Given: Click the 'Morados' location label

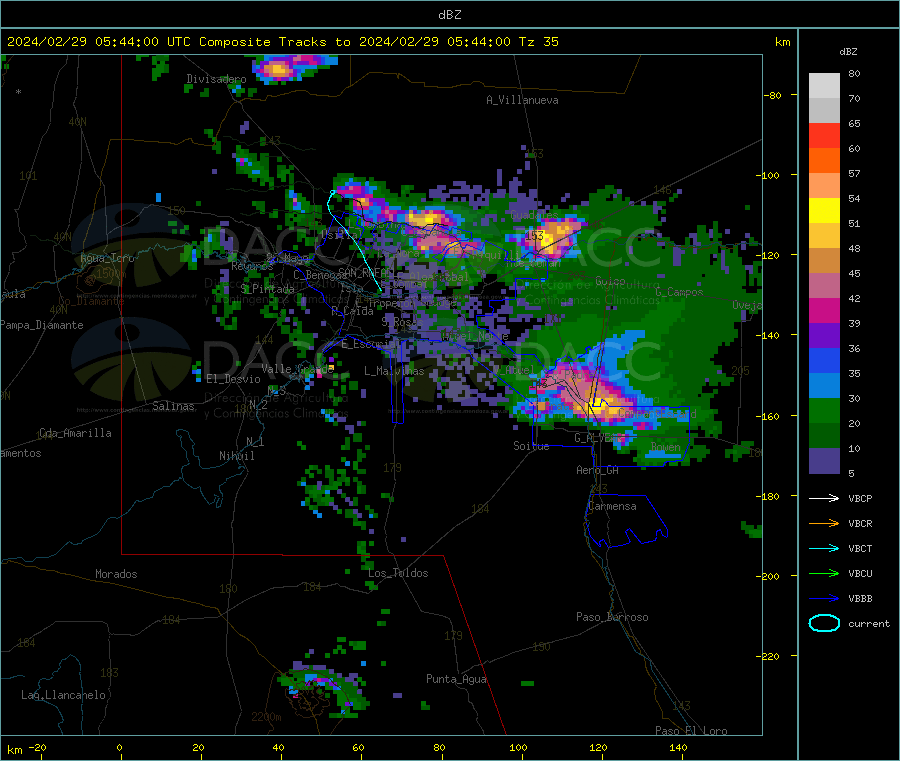Looking at the screenshot, I should (116, 574).
